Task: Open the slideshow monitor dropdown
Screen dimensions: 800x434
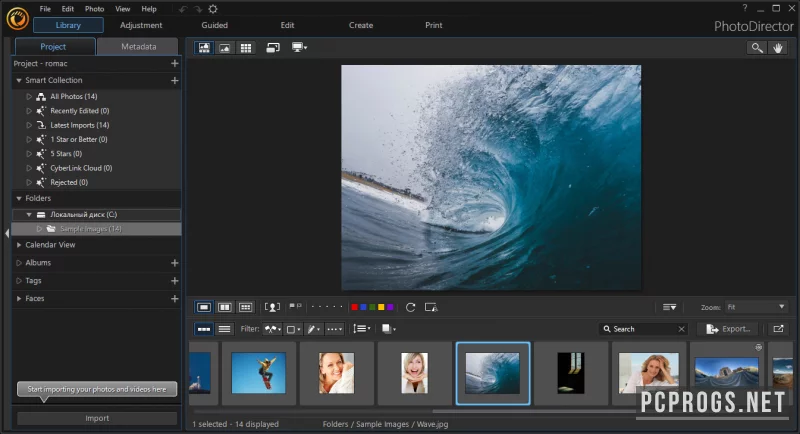Action: pyautogui.click(x=299, y=47)
